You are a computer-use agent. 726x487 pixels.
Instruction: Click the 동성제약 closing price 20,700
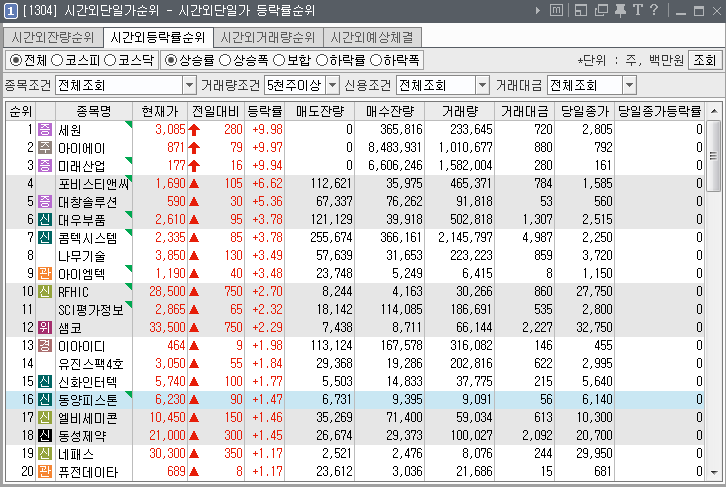point(594,436)
